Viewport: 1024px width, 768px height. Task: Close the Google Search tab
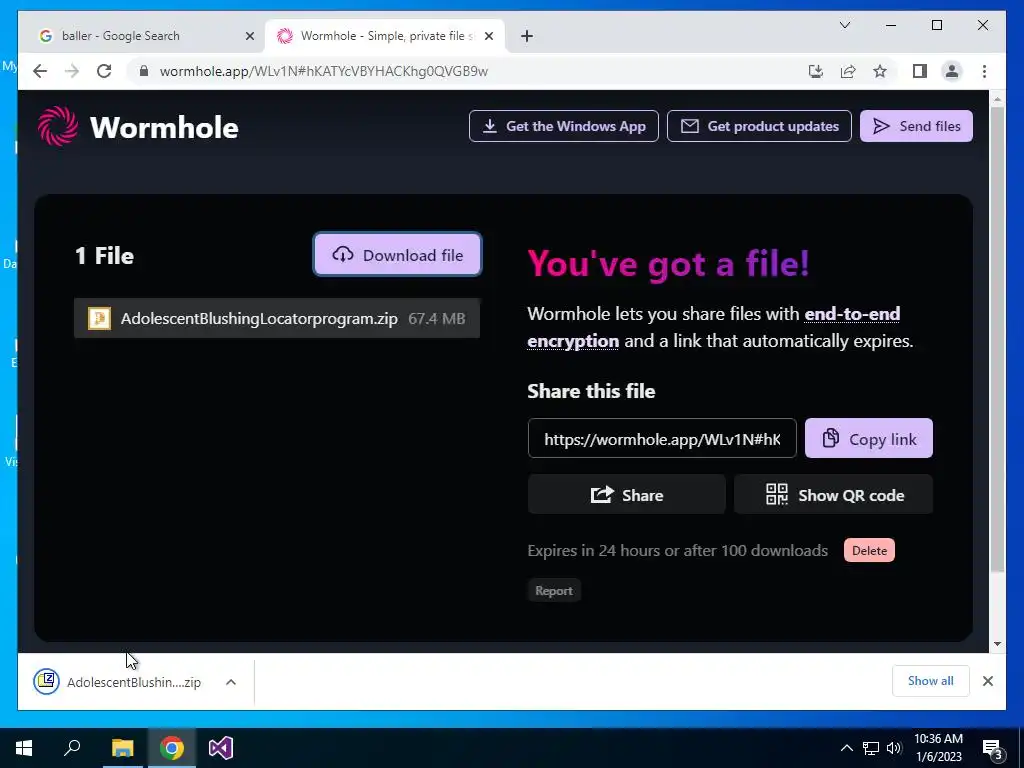(249, 36)
